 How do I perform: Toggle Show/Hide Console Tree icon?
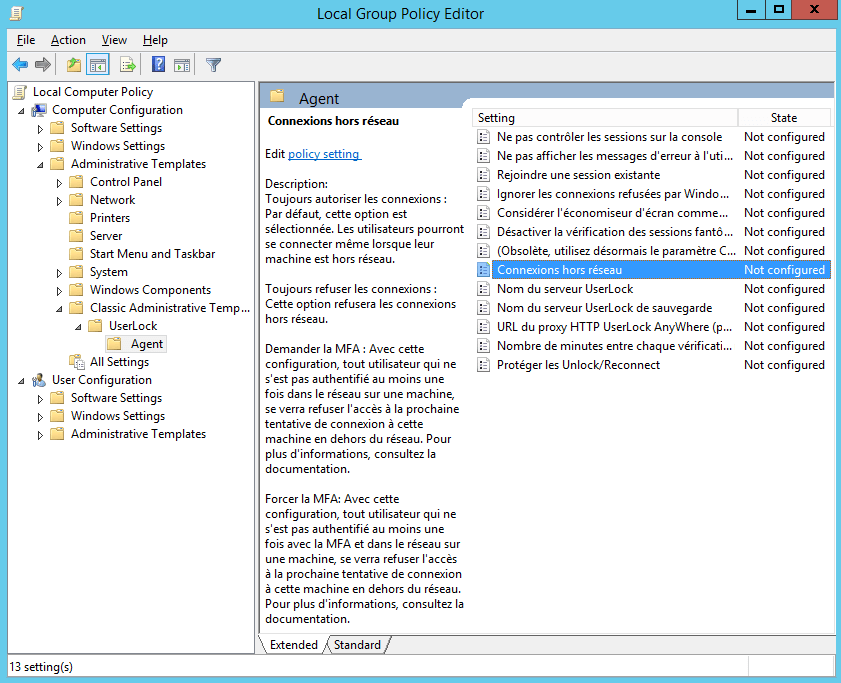pos(98,65)
